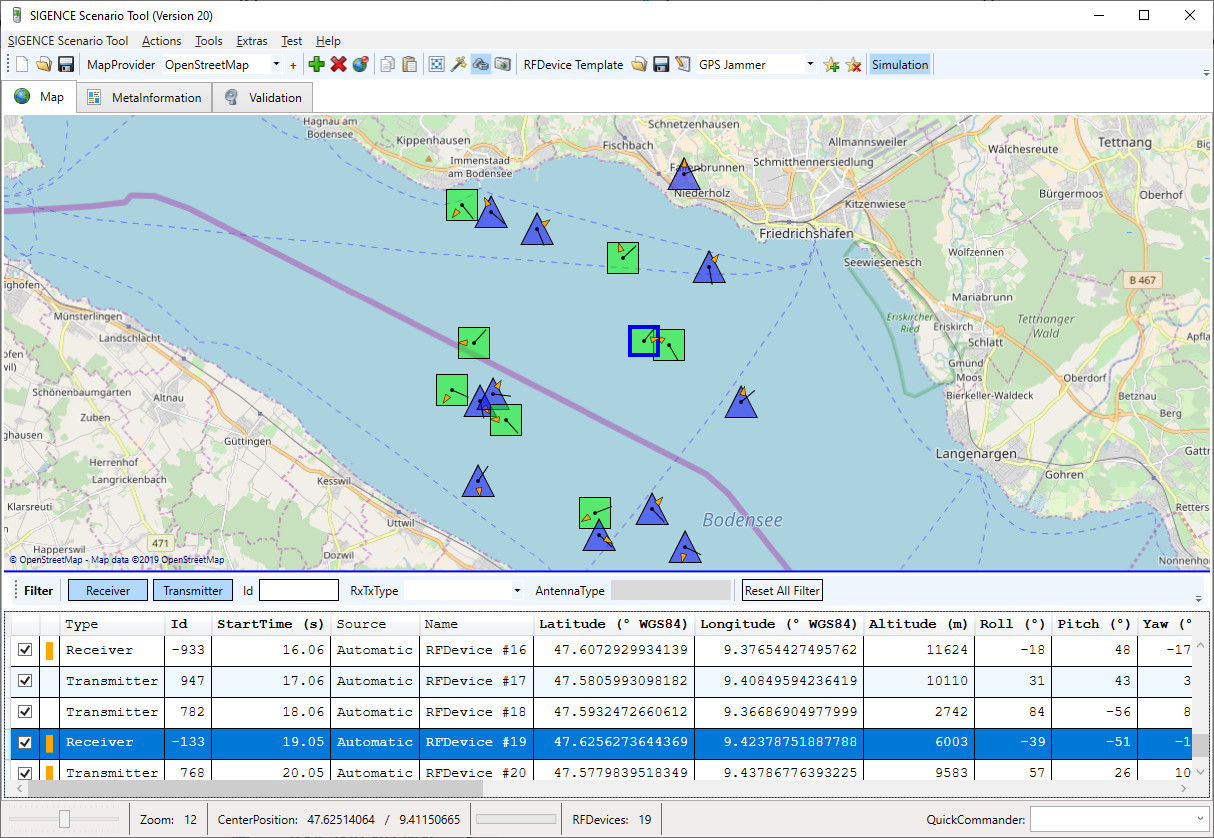Image resolution: width=1214 pixels, height=838 pixels.
Task: Select the blue-outlined green receiver square on the map
Action: click(x=643, y=341)
